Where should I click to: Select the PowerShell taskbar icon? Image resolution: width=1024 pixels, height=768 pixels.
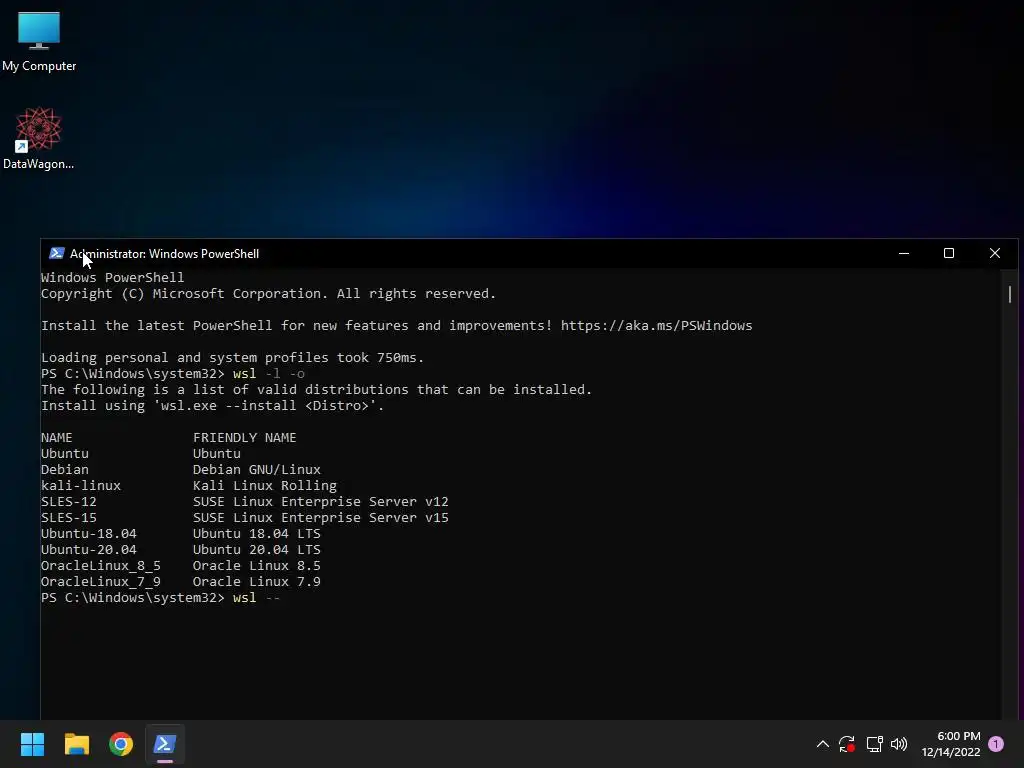165,744
